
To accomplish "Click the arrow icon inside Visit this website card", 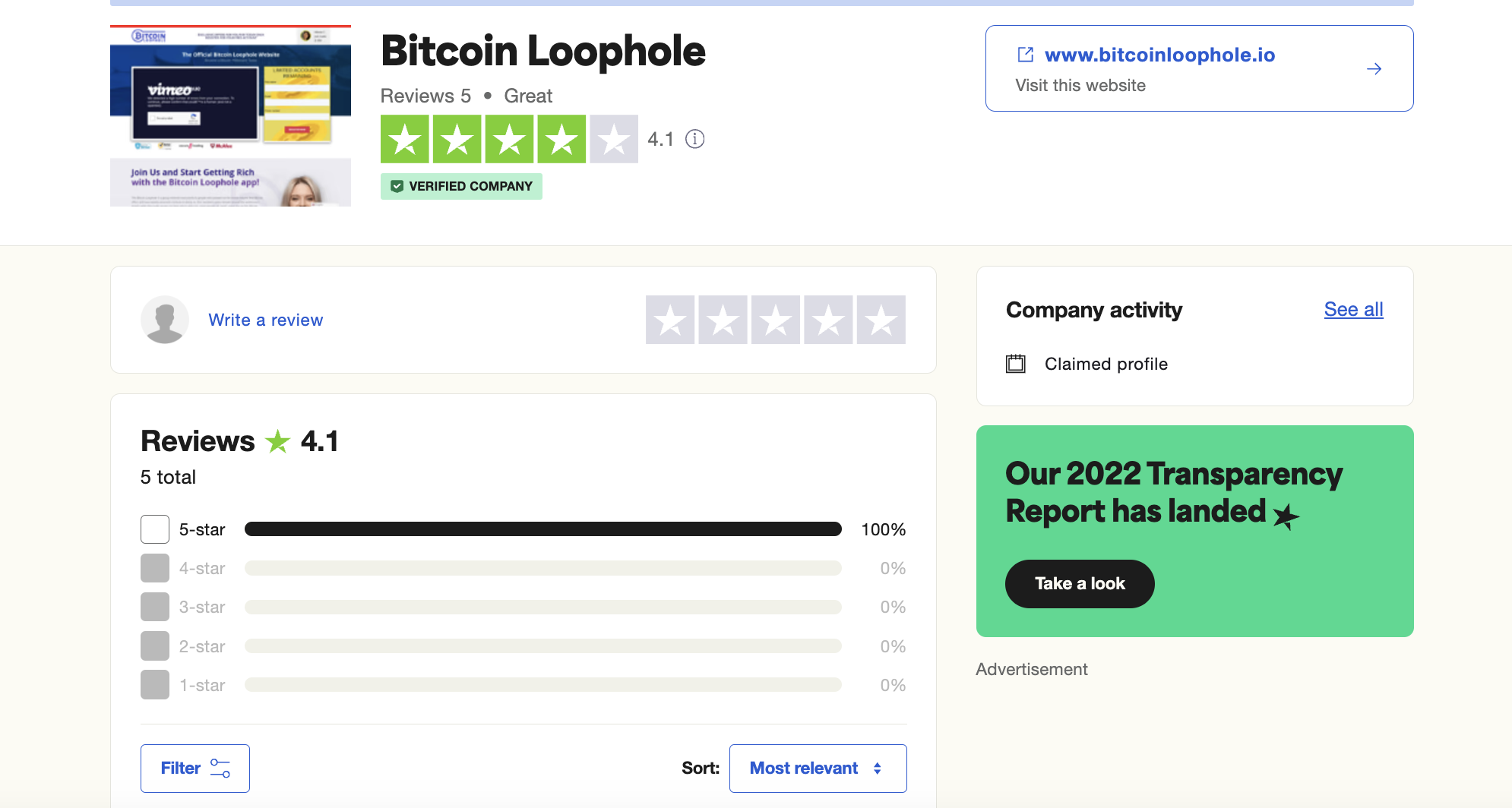I will point(1374,68).
